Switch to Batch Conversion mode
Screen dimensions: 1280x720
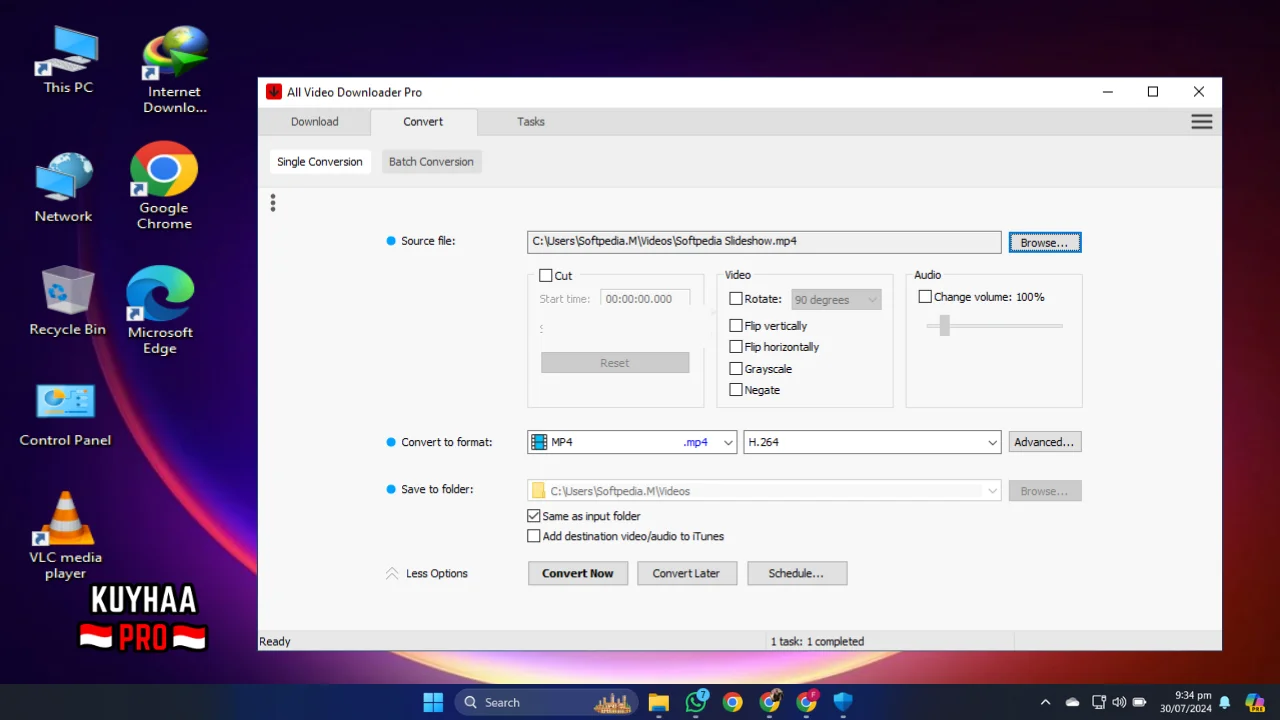[431, 162]
